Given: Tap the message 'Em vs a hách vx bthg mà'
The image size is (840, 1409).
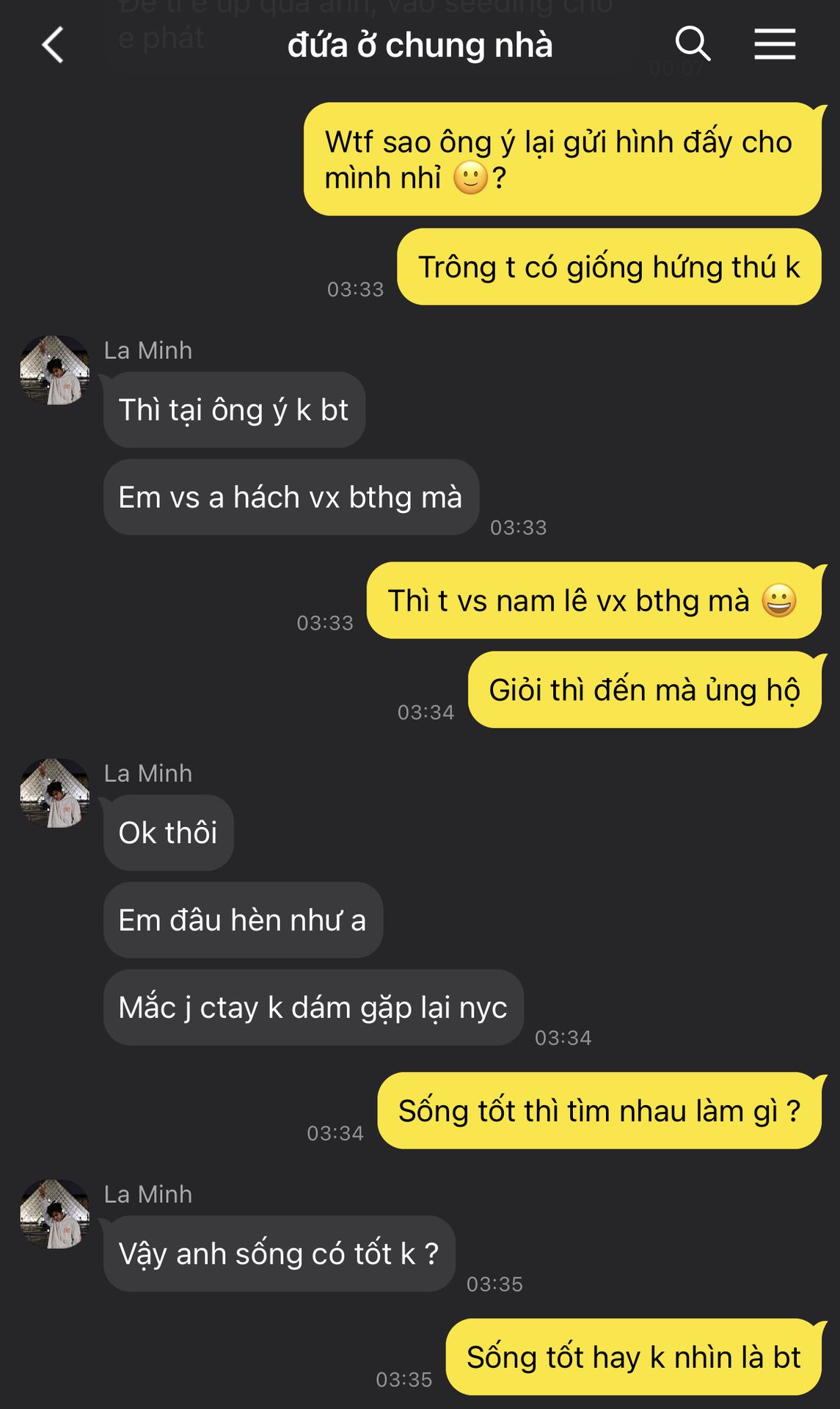Looking at the screenshot, I should click(x=291, y=497).
